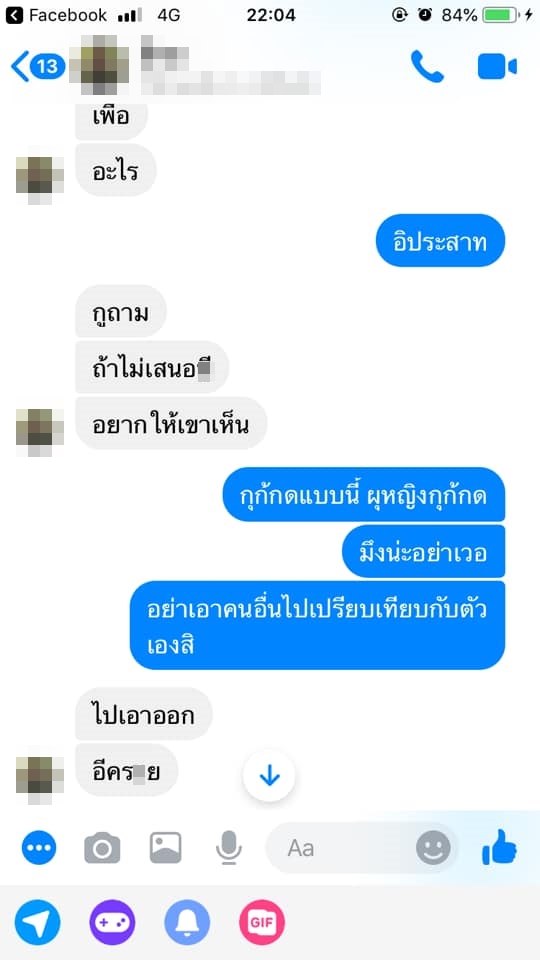Tap the blue message bubble อิประสาท
540x960 pixels.
click(440, 241)
